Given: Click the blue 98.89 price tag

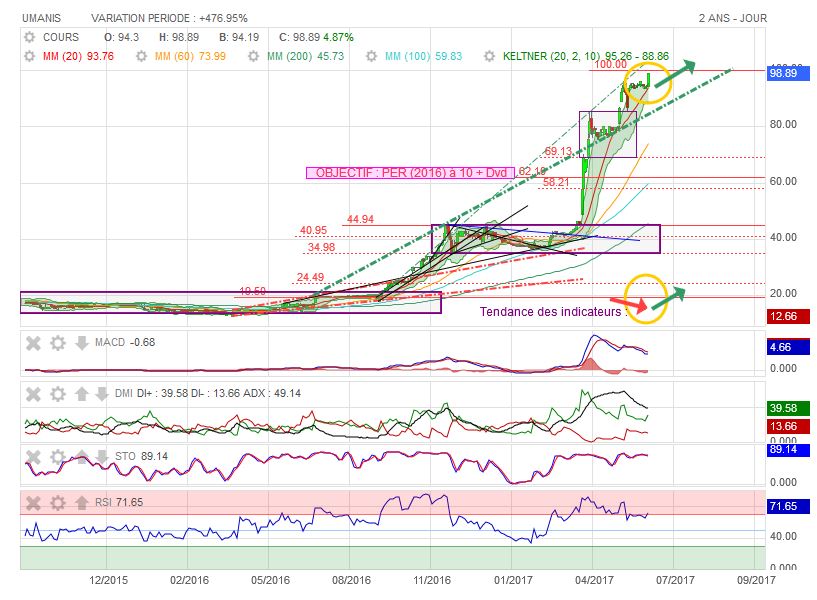Looking at the screenshot, I should coord(788,73).
